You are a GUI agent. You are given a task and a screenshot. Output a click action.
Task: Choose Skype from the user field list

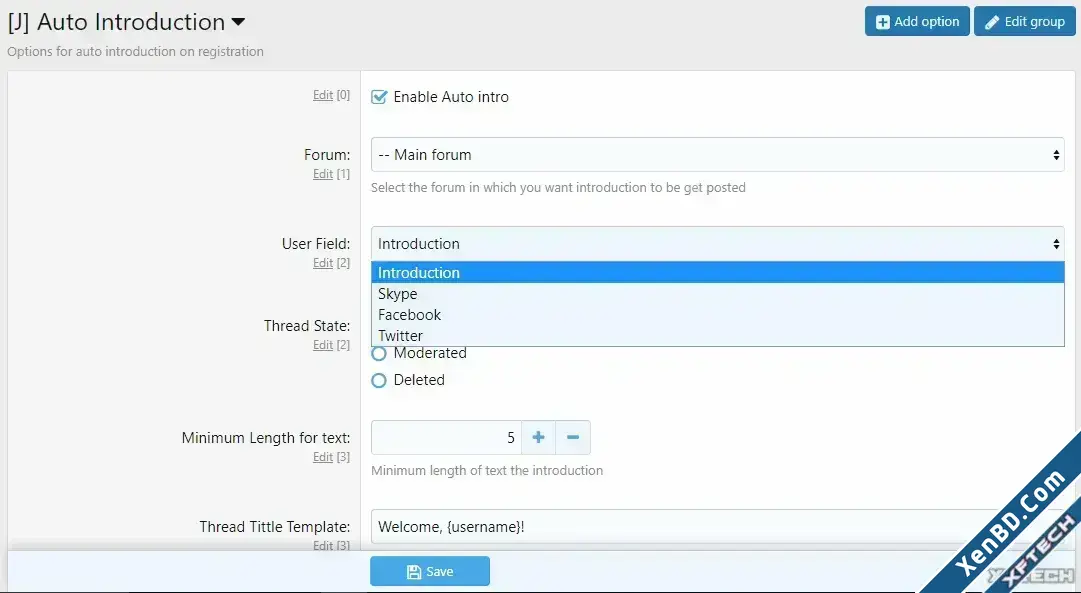(718, 294)
